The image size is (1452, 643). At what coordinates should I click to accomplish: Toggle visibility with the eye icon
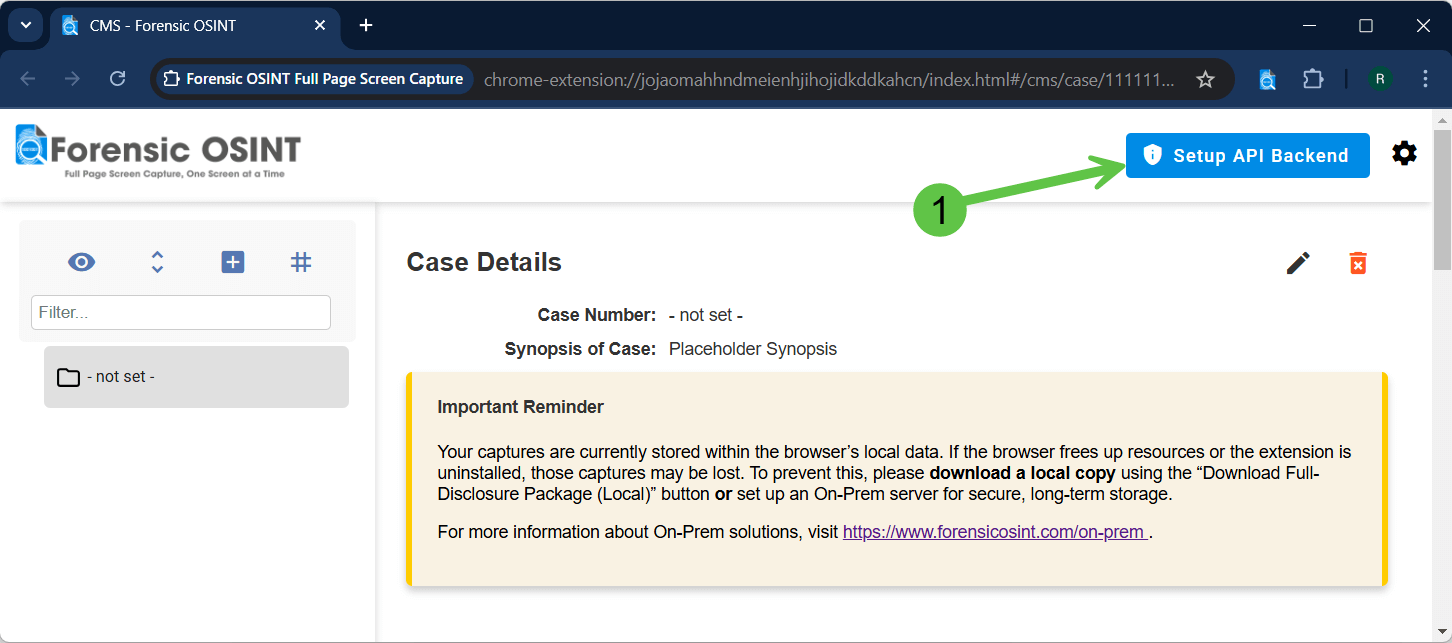tap(81, 262)
